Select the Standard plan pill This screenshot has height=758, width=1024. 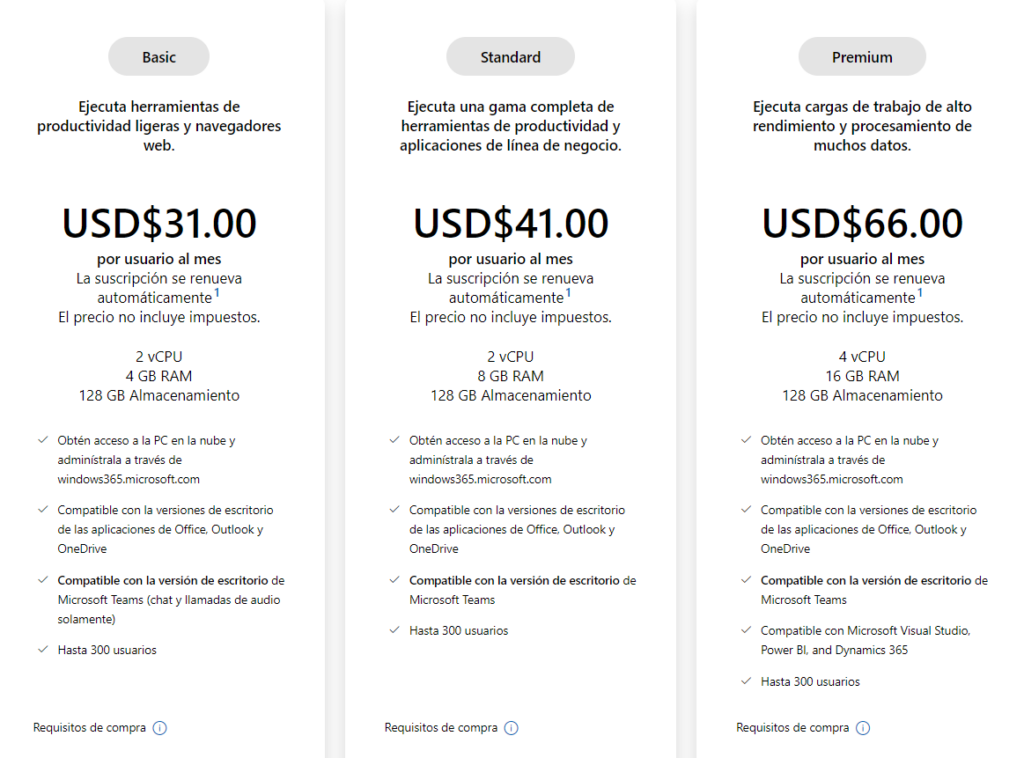click(x=510, y=57)
